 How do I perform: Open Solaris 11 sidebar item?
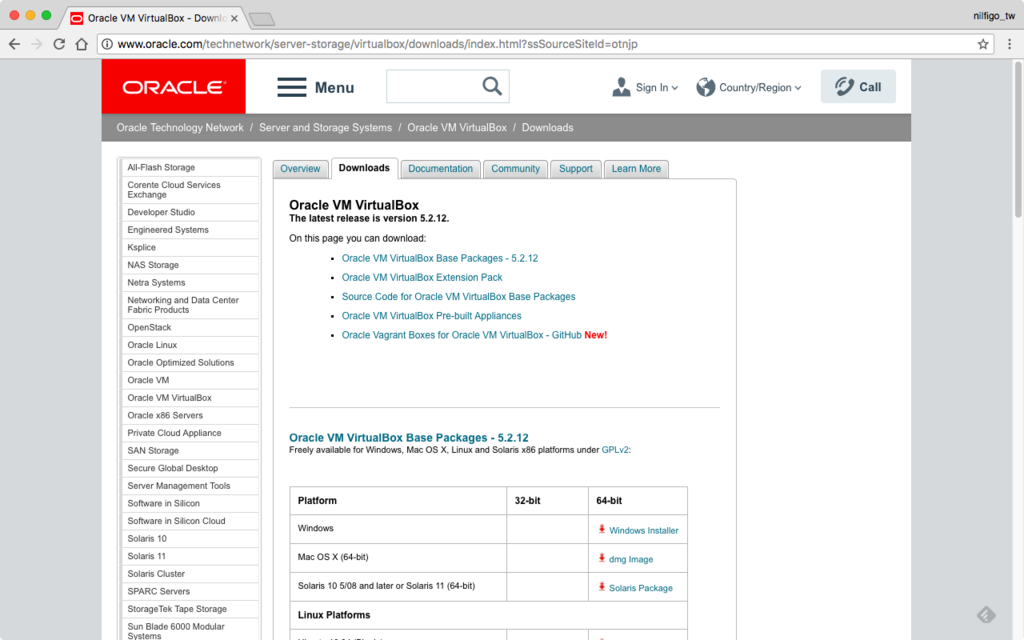click(x=146, y=556)
